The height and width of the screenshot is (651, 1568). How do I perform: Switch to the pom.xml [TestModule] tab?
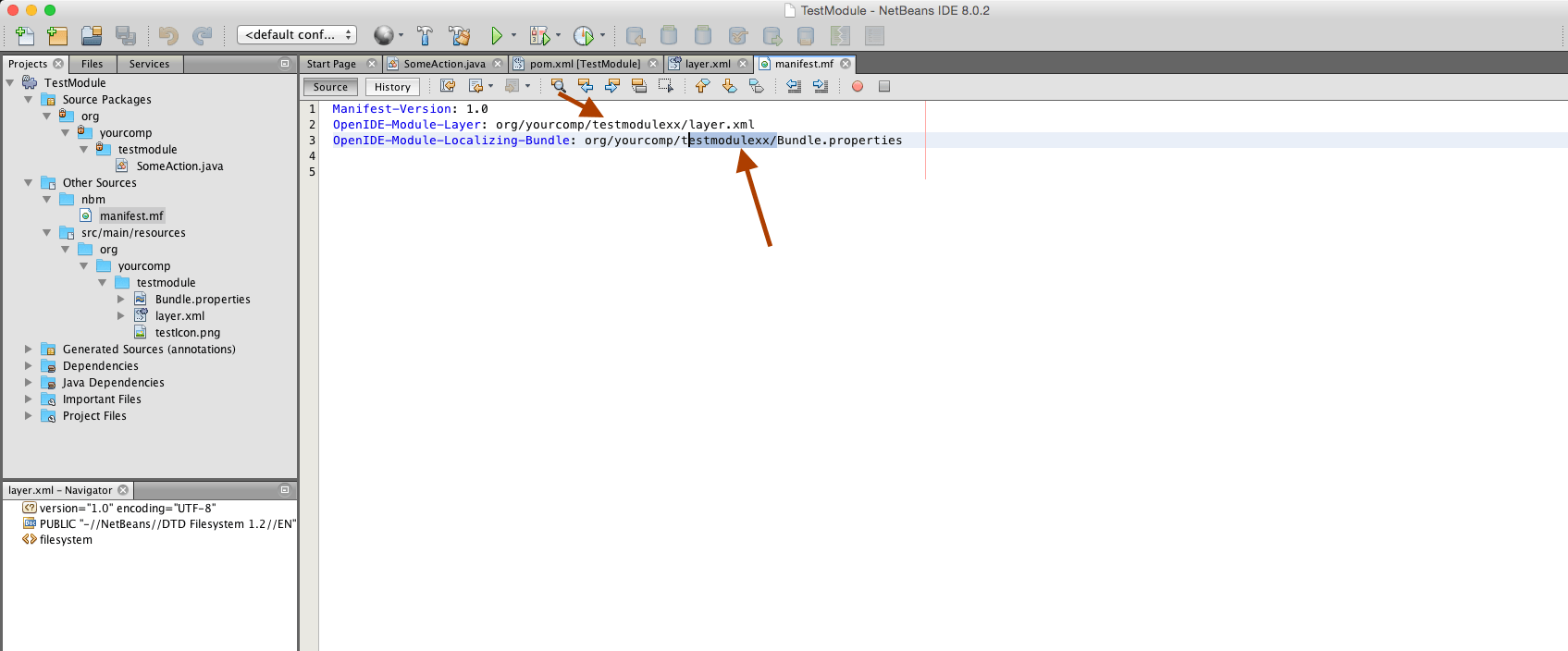tap(584, 64)
